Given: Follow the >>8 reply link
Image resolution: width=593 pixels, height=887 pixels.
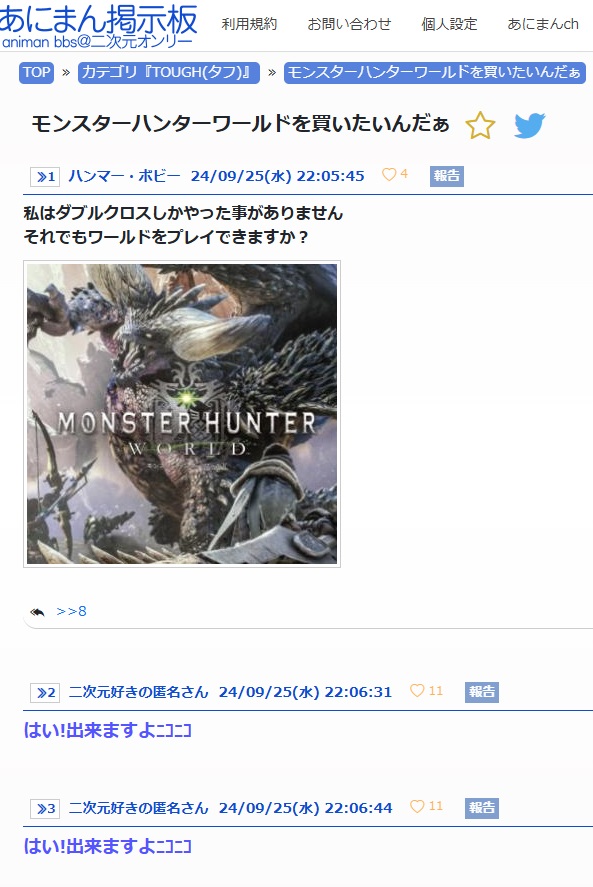Looking at the screenshot, I should point(71,611).
